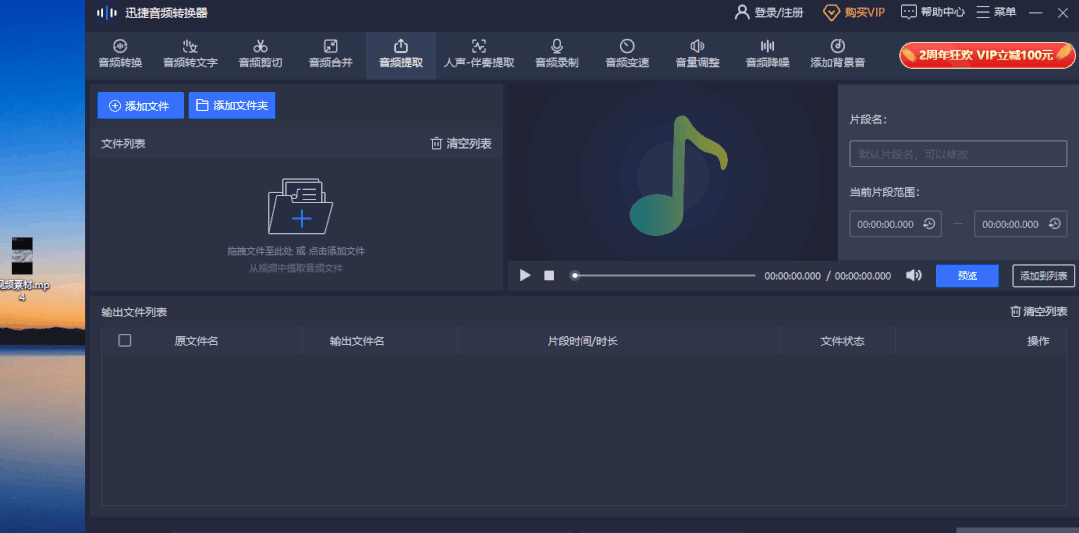Open the 音频录制 recording tool
Screen dimensions: 1079x533
pyautogui.click(x=557, y=54)
